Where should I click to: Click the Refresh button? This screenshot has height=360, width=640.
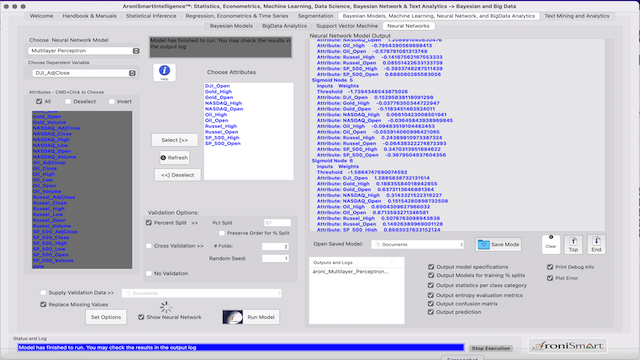(174, 158)
